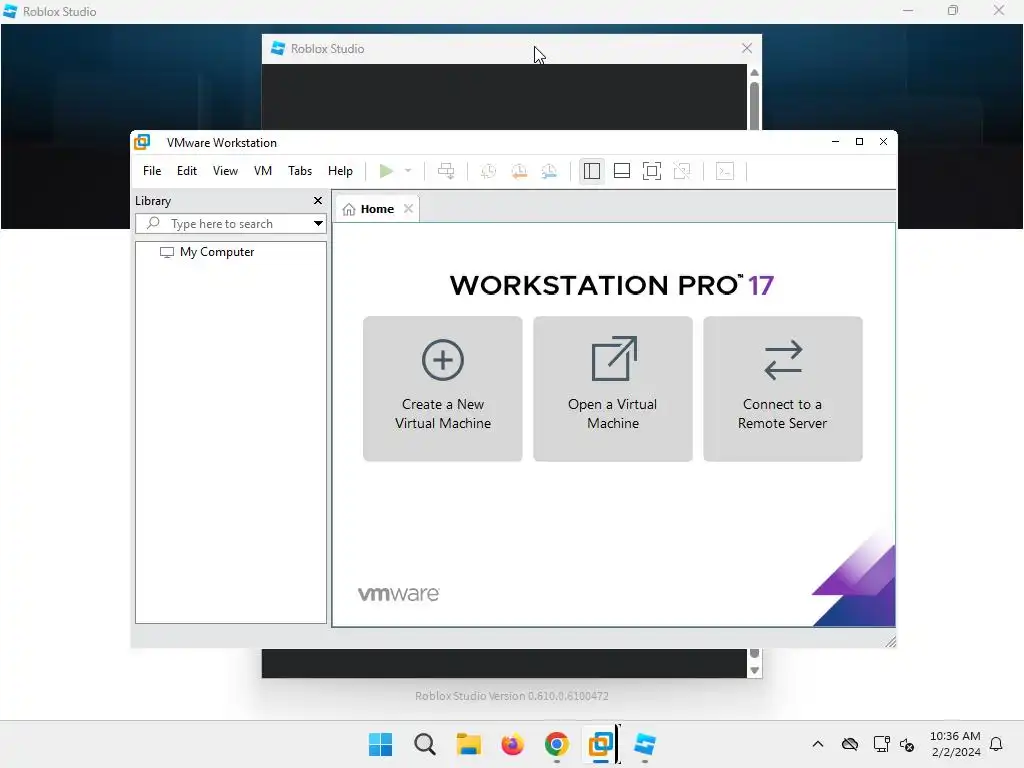Click Send Ctrl+Alt+Del toolbar icon
Viewport: 1024px width, 768px height.
(446, 171)
